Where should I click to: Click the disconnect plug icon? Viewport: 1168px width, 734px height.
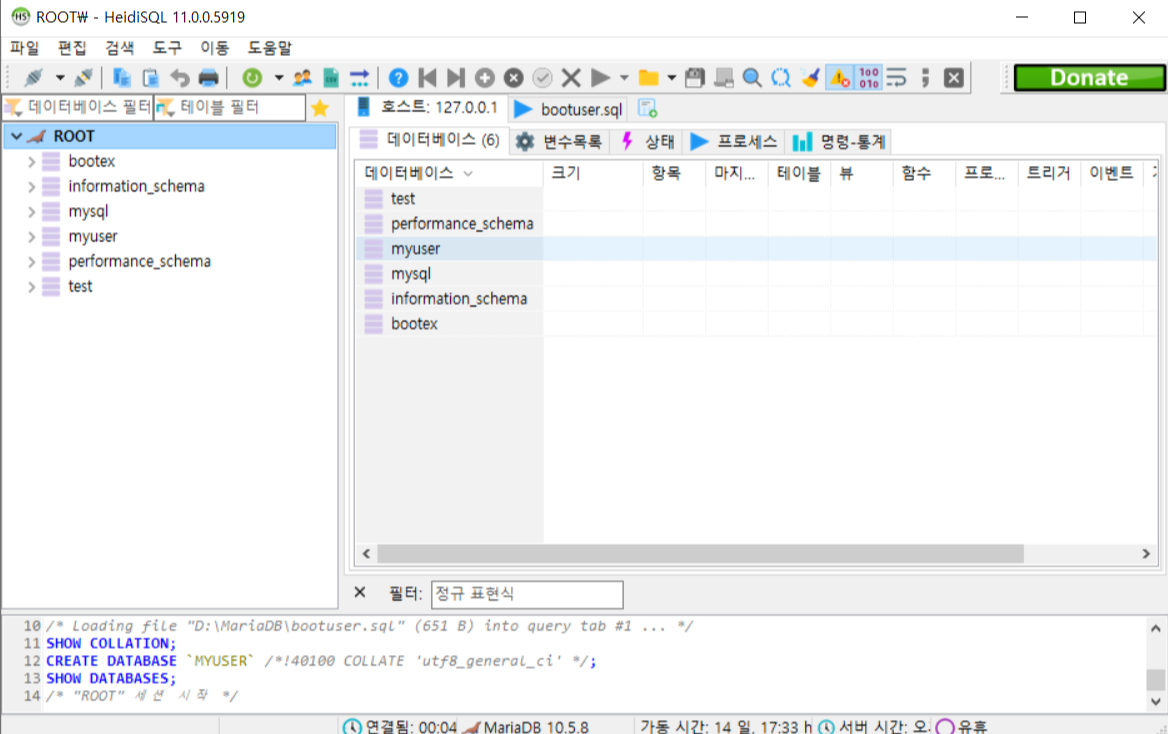click(83, 77)
